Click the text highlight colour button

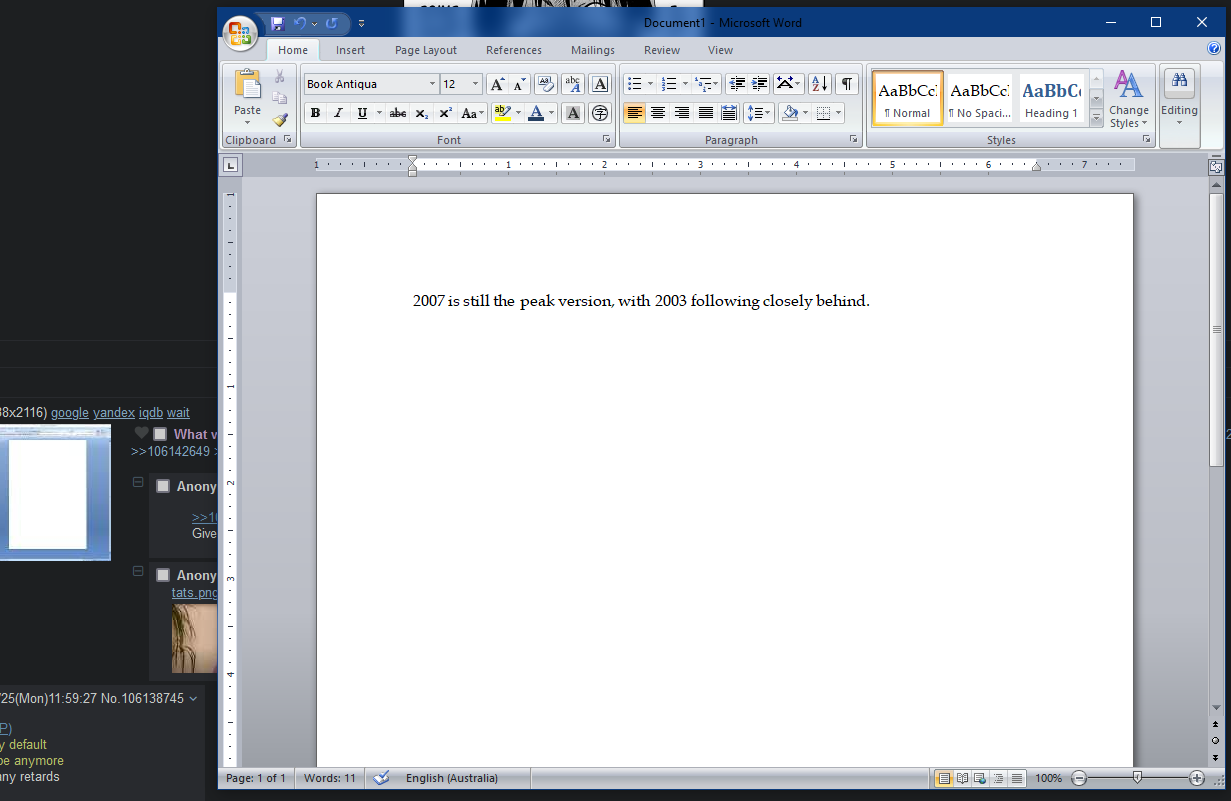click(502, 113)
